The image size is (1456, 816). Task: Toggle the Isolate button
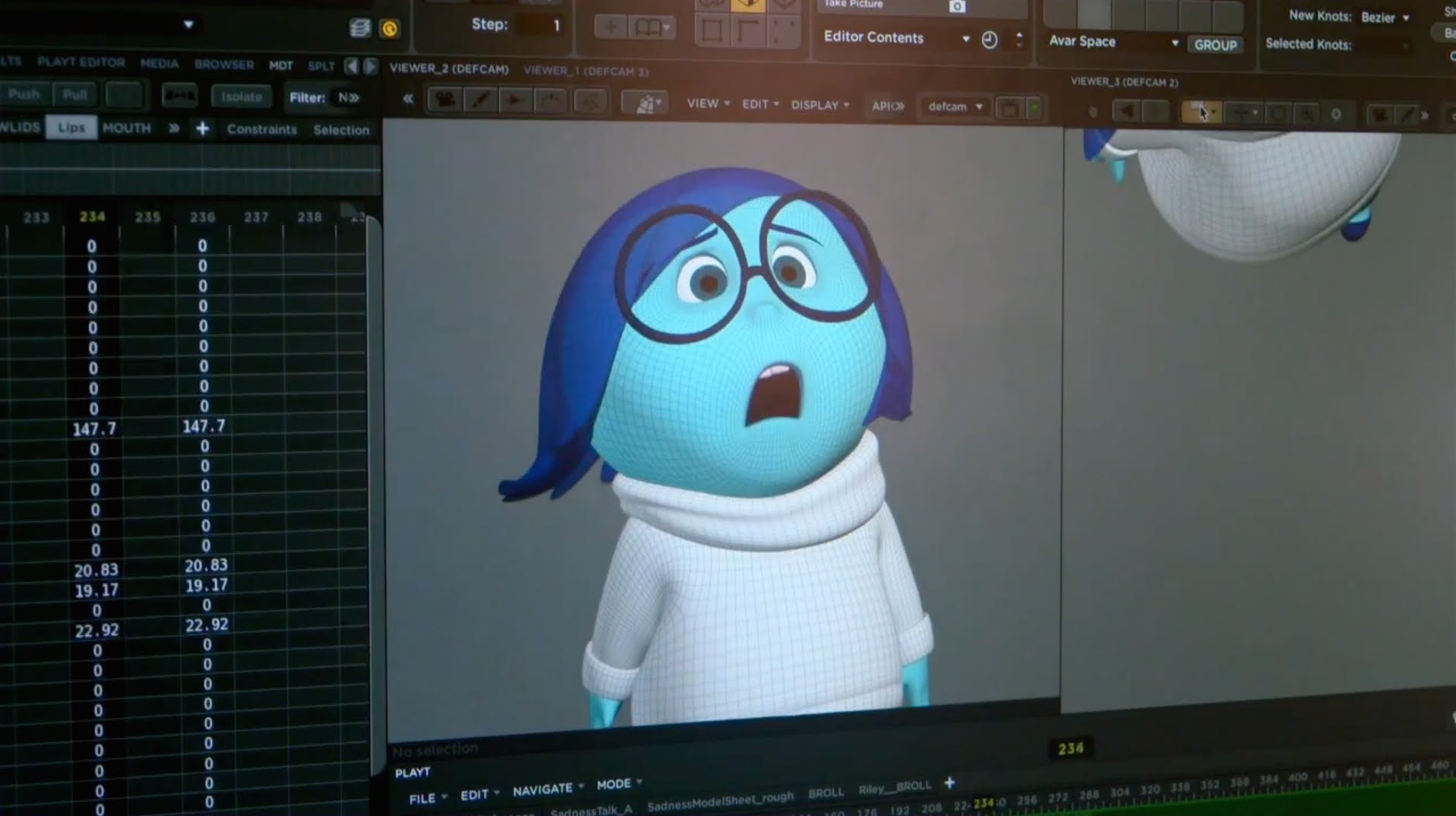click(242, 96)
